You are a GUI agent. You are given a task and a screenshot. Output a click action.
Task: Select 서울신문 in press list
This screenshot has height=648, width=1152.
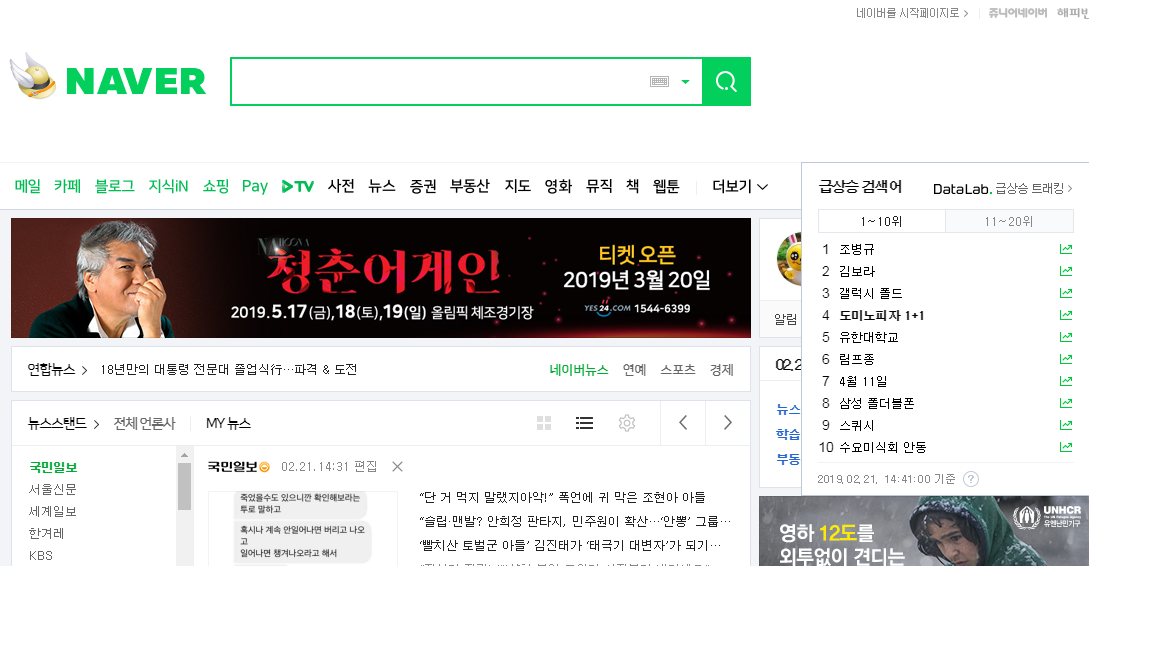(x=52, y=489)
